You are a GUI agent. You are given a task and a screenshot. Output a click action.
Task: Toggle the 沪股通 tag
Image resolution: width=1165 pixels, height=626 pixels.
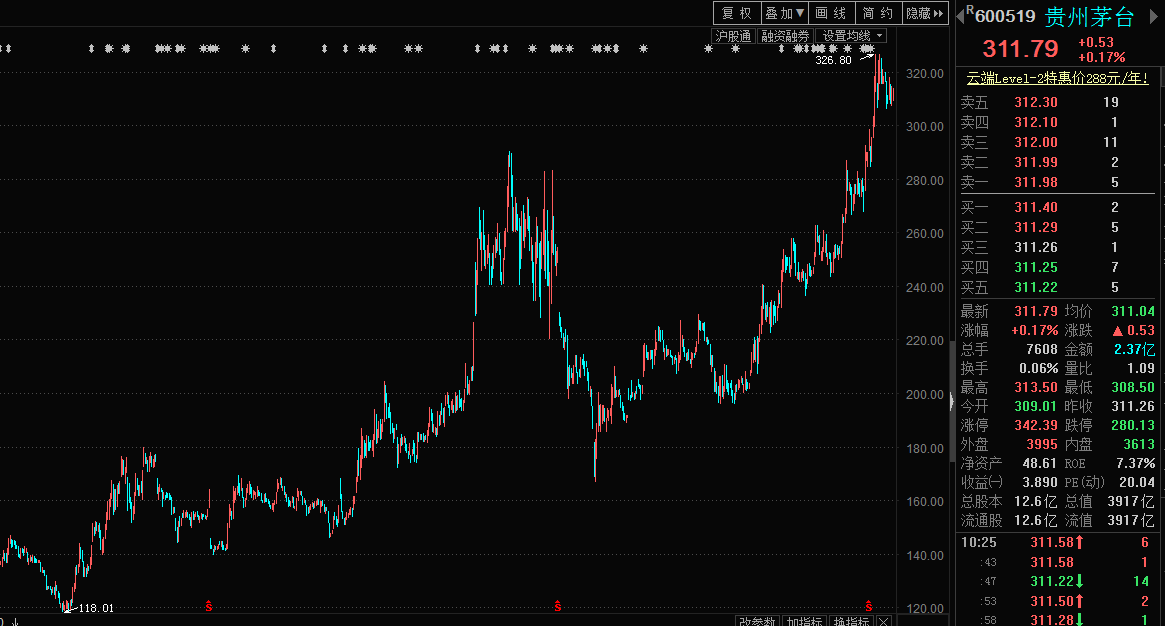733,36
